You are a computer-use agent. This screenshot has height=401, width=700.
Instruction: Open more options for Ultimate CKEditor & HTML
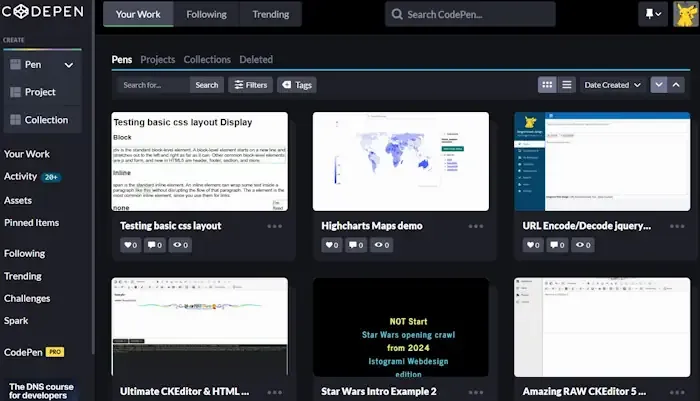[275, 392]
